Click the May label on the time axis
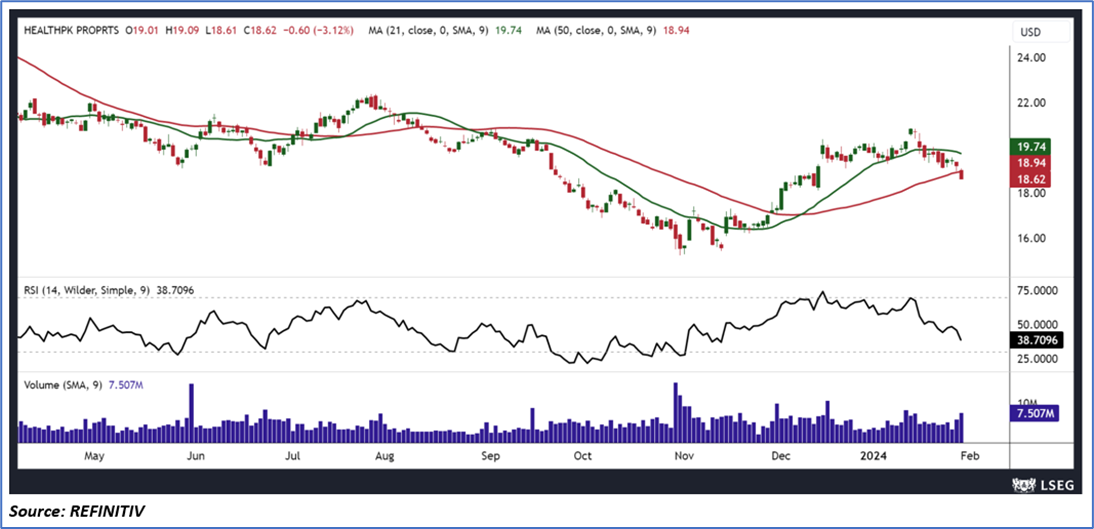This screenshot has width=1094, height=529. pyautogui.click(x=93, y=456)
